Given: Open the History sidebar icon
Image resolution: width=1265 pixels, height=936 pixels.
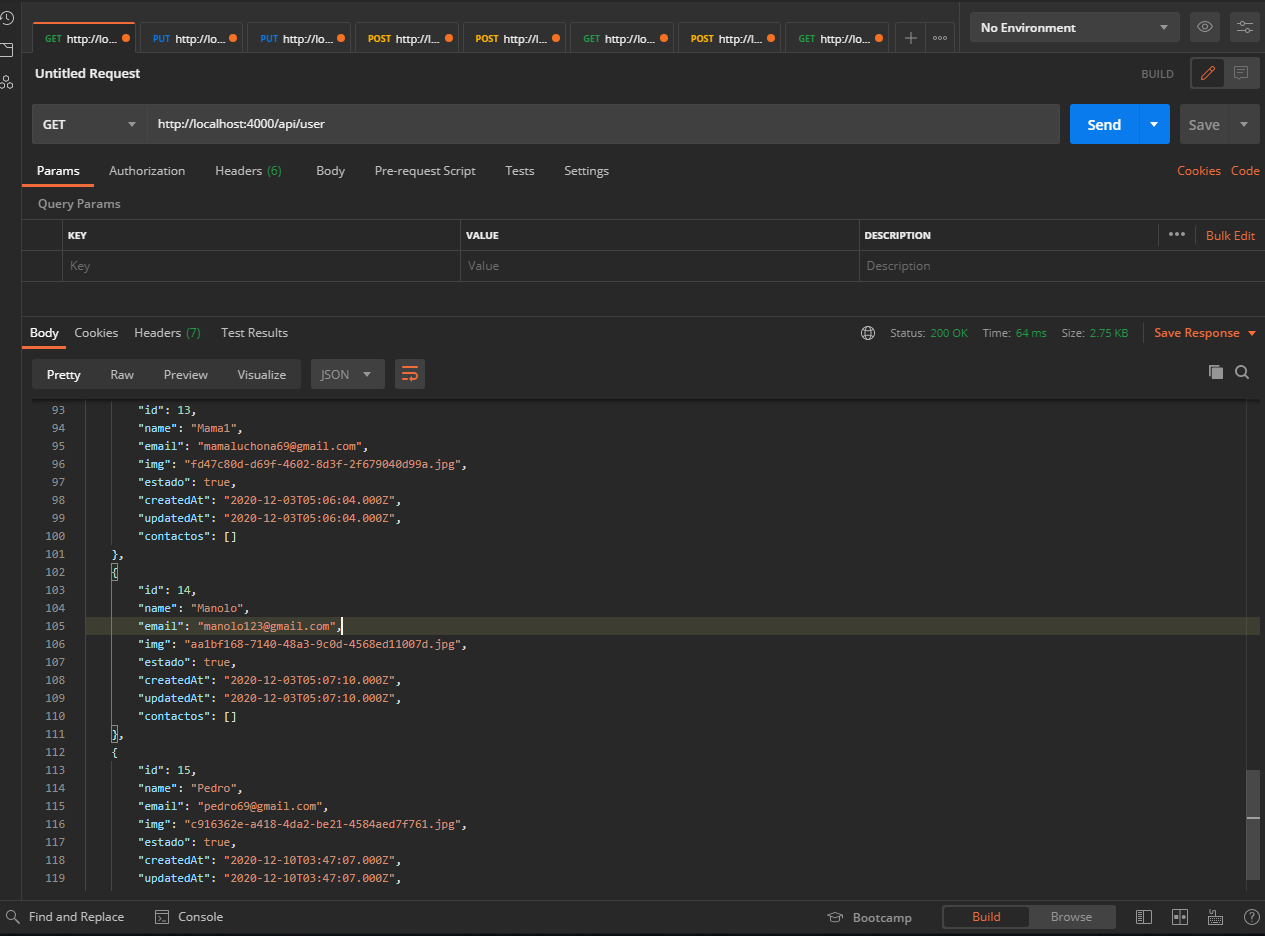Looking at the screenshot, I should click(x=7, y=18).
